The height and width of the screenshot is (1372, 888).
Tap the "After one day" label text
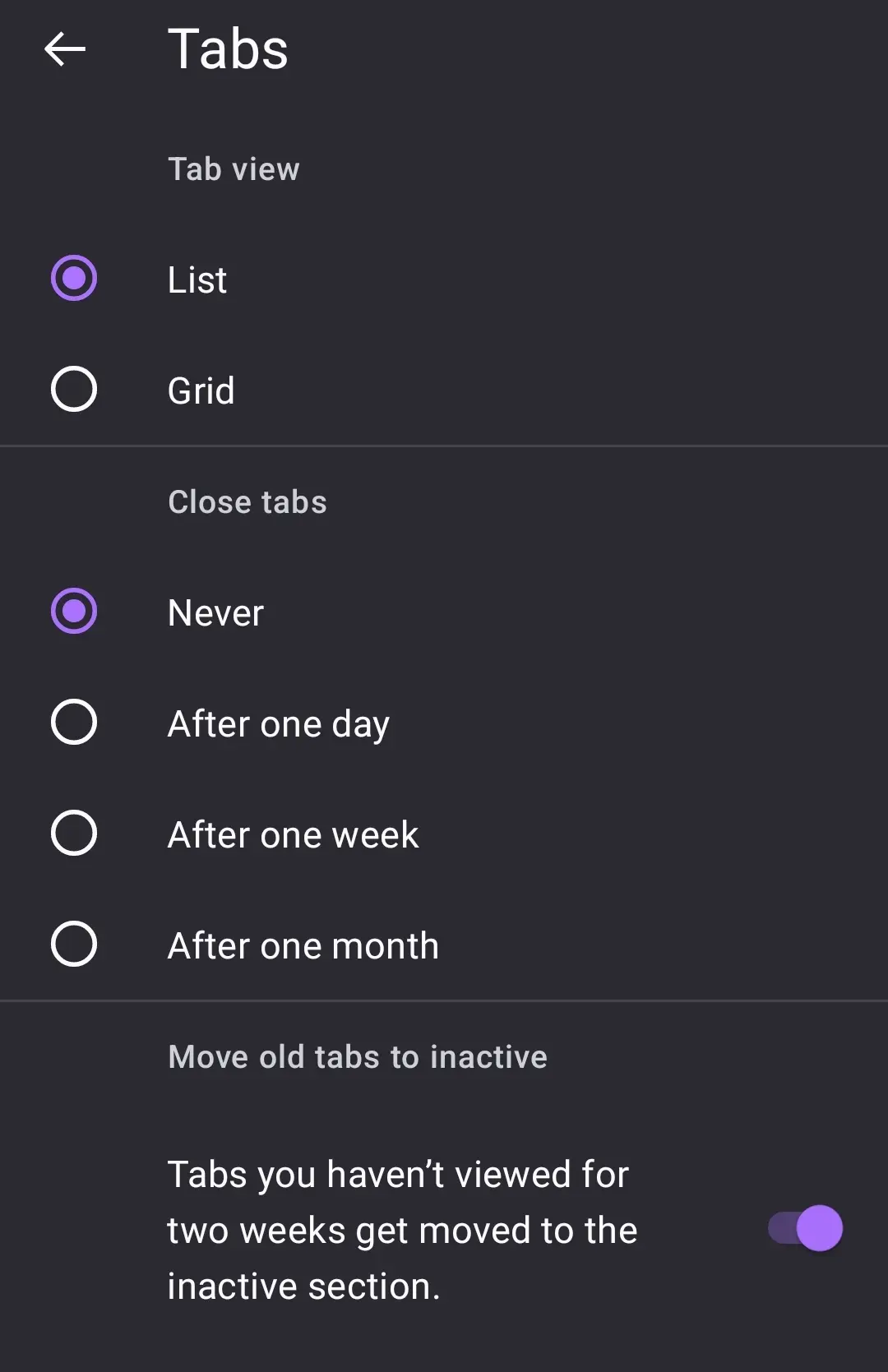point(279,724)
